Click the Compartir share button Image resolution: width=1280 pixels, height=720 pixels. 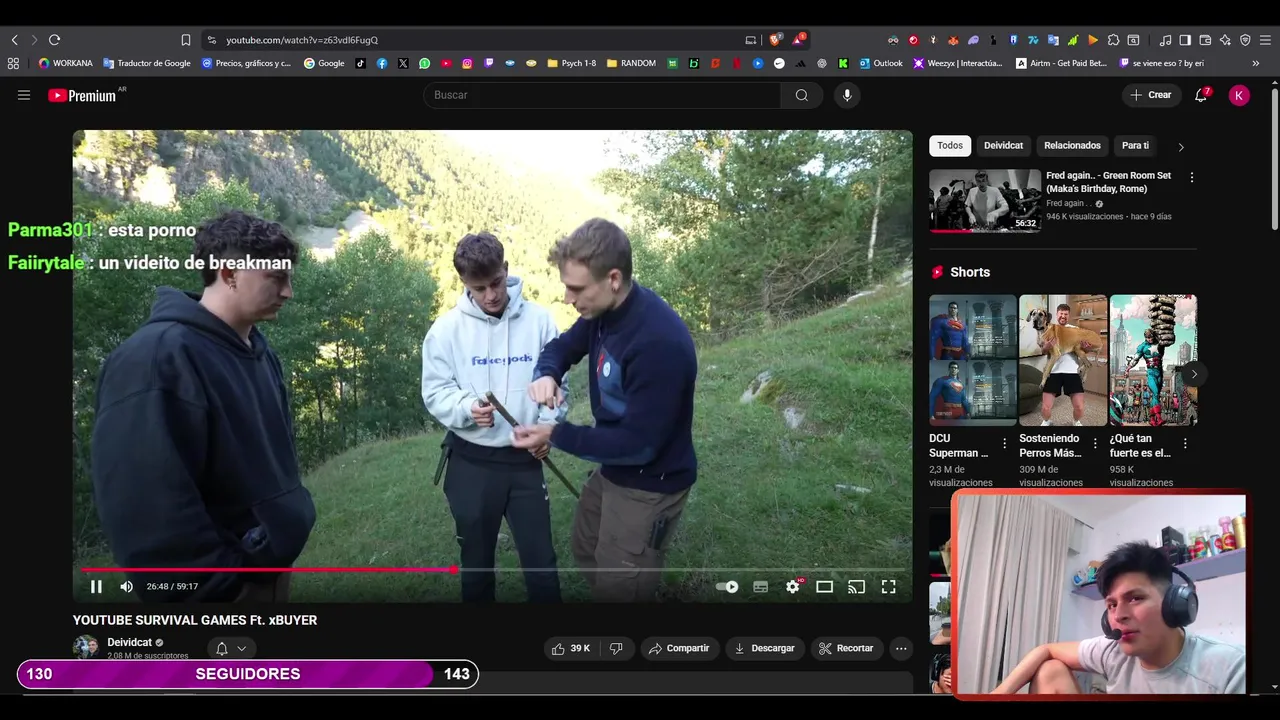pyautogui.click(x=679, y=649)
